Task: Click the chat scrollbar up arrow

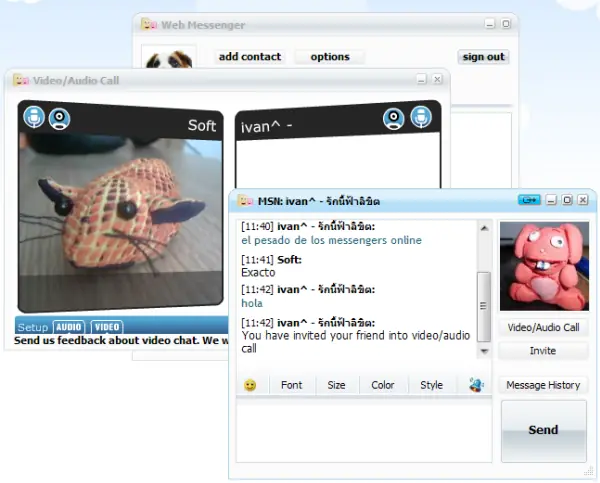Action: coord(484,228)
